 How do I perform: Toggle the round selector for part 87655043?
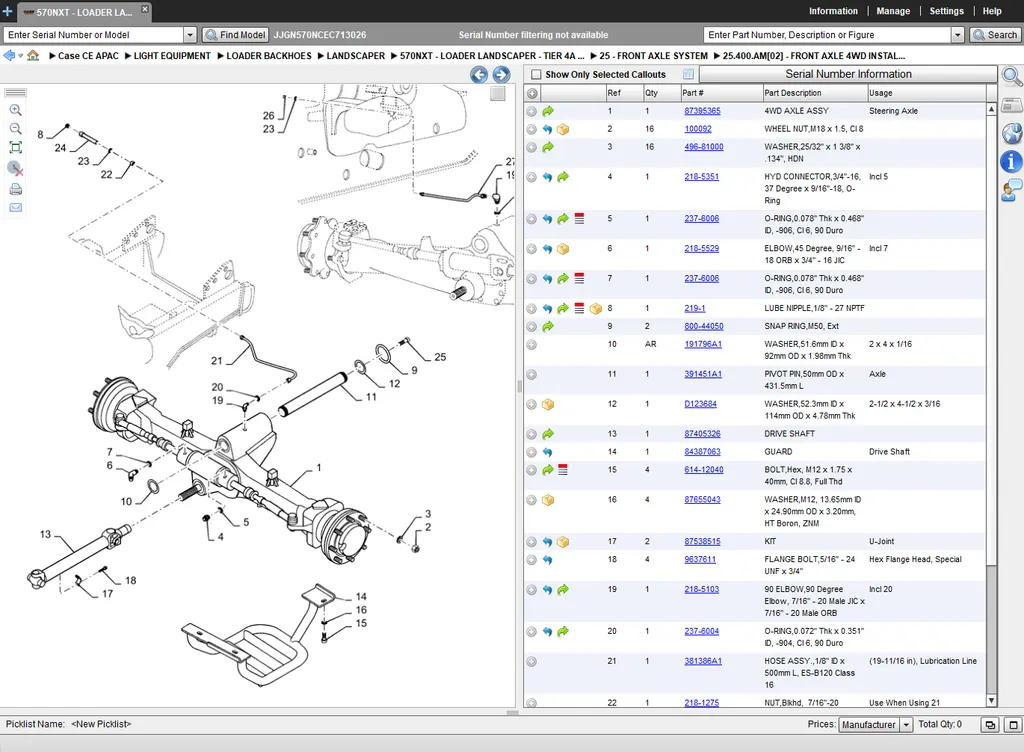point(532,500)
